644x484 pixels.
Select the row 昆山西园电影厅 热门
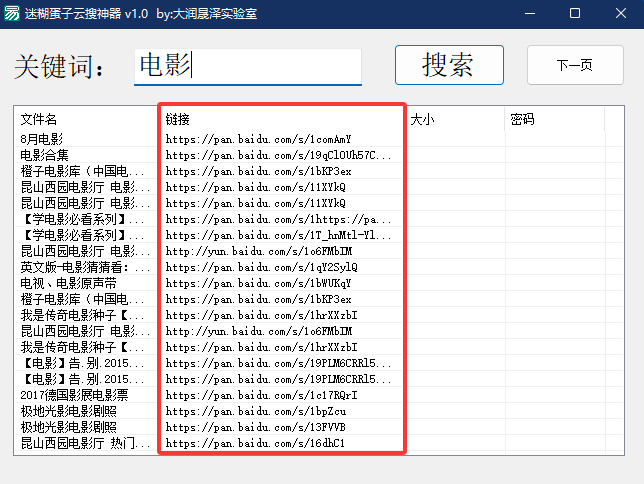click(x=318, y=443)
